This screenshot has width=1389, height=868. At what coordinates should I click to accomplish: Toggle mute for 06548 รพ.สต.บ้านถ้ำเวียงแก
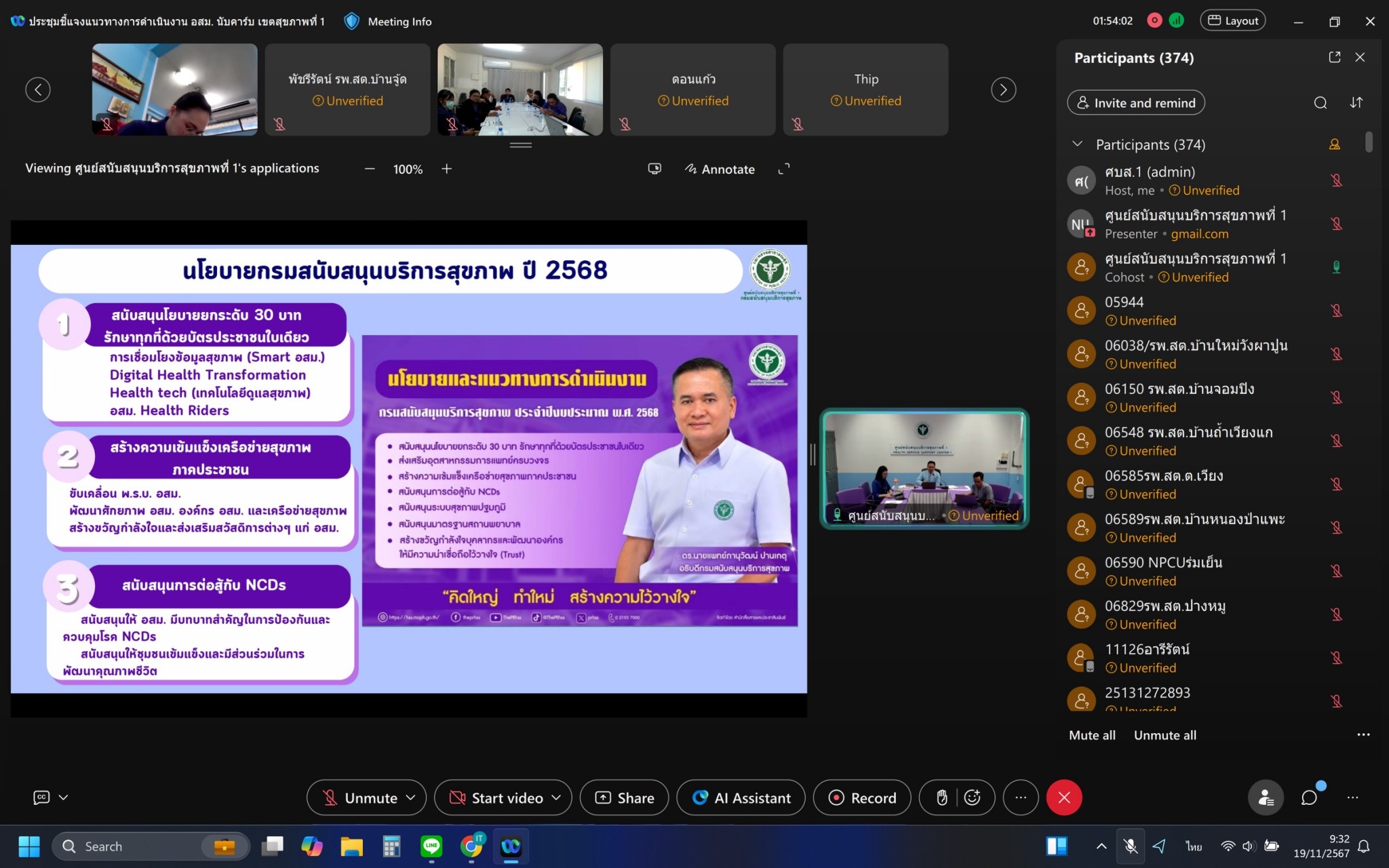(x=1336, y=441)
